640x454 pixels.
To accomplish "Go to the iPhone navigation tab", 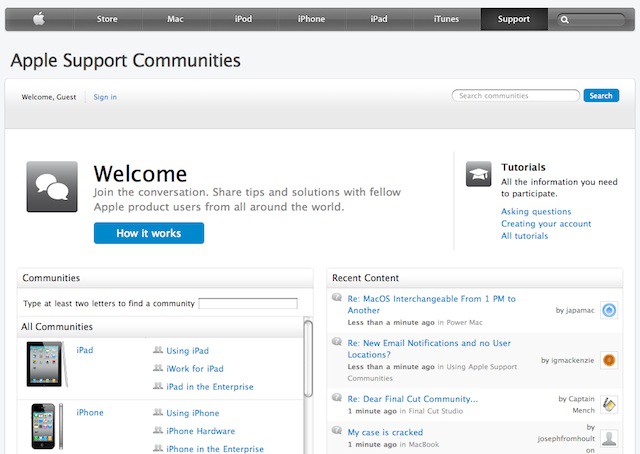I will pos(311,19).
